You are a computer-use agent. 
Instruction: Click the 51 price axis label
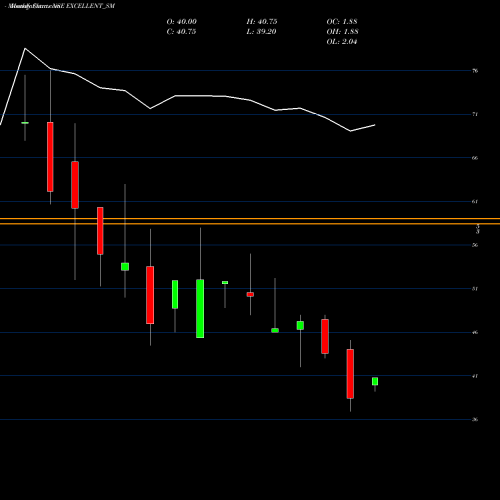tap(475, 289)
